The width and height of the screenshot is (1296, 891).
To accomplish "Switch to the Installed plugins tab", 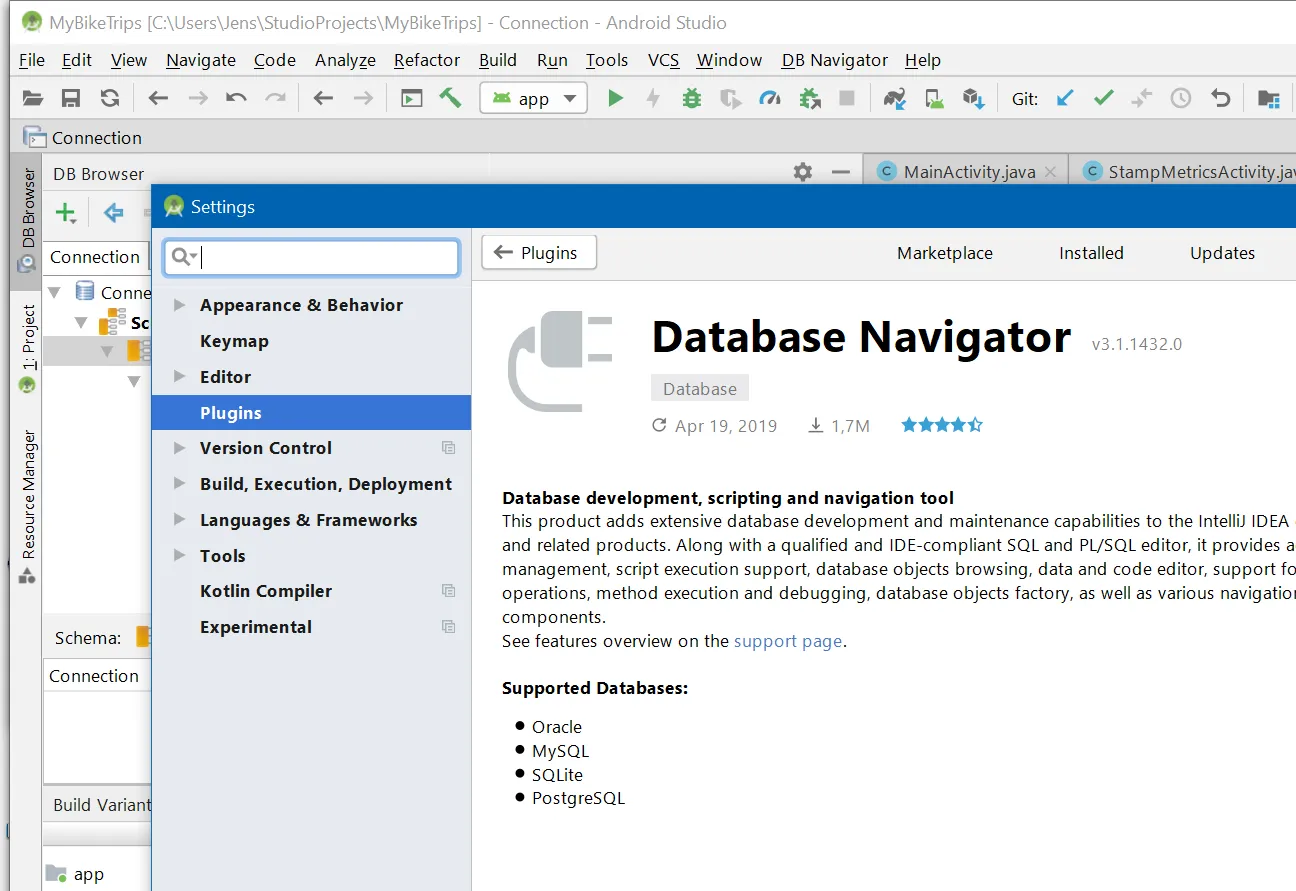I will tap(1092, 253).
